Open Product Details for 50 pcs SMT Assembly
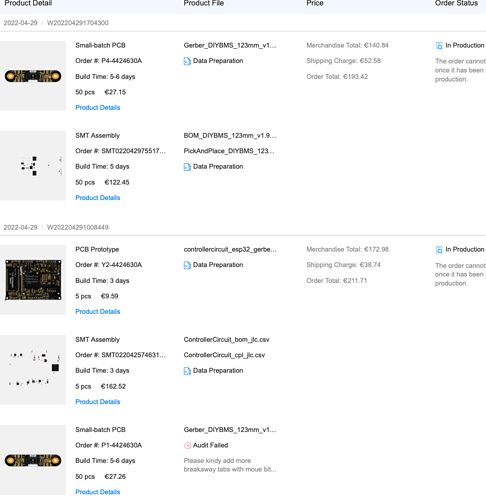 coord(98,198)
